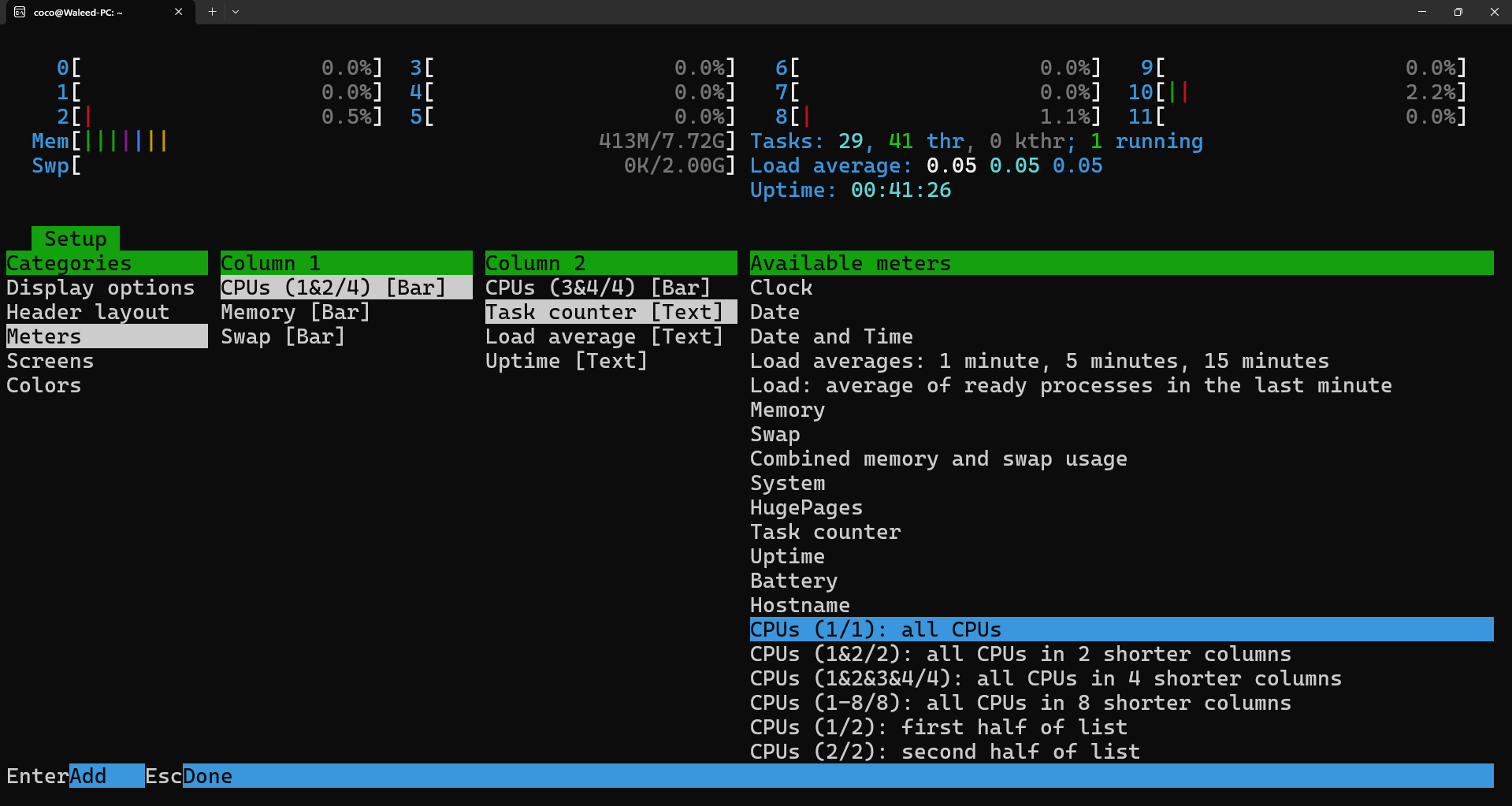Select Memory [Bar] meter in Column 1
Image resolution: width=1512 pixels, height=806 pixels.
click(x=295, y=311)
